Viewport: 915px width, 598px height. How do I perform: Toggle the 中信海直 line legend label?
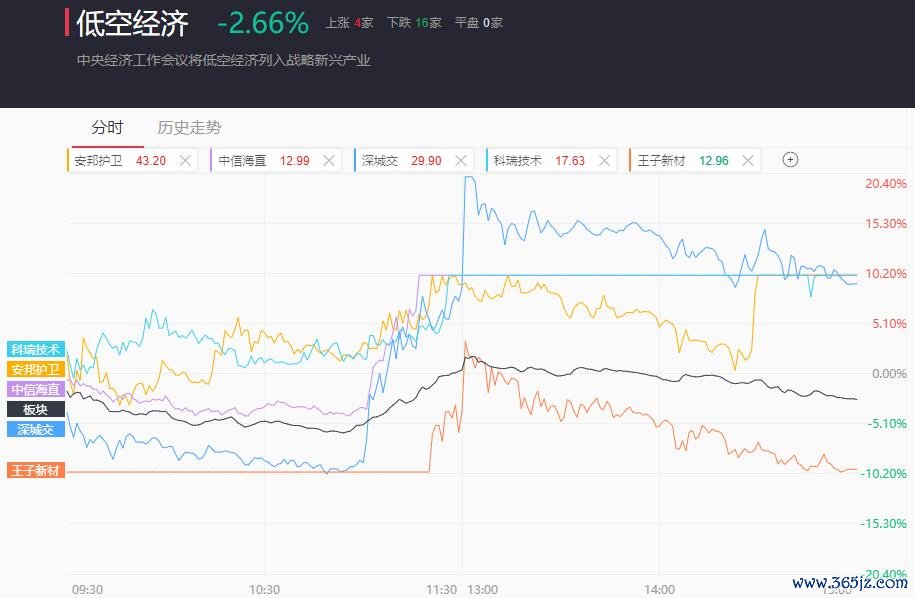pos(36,389)
